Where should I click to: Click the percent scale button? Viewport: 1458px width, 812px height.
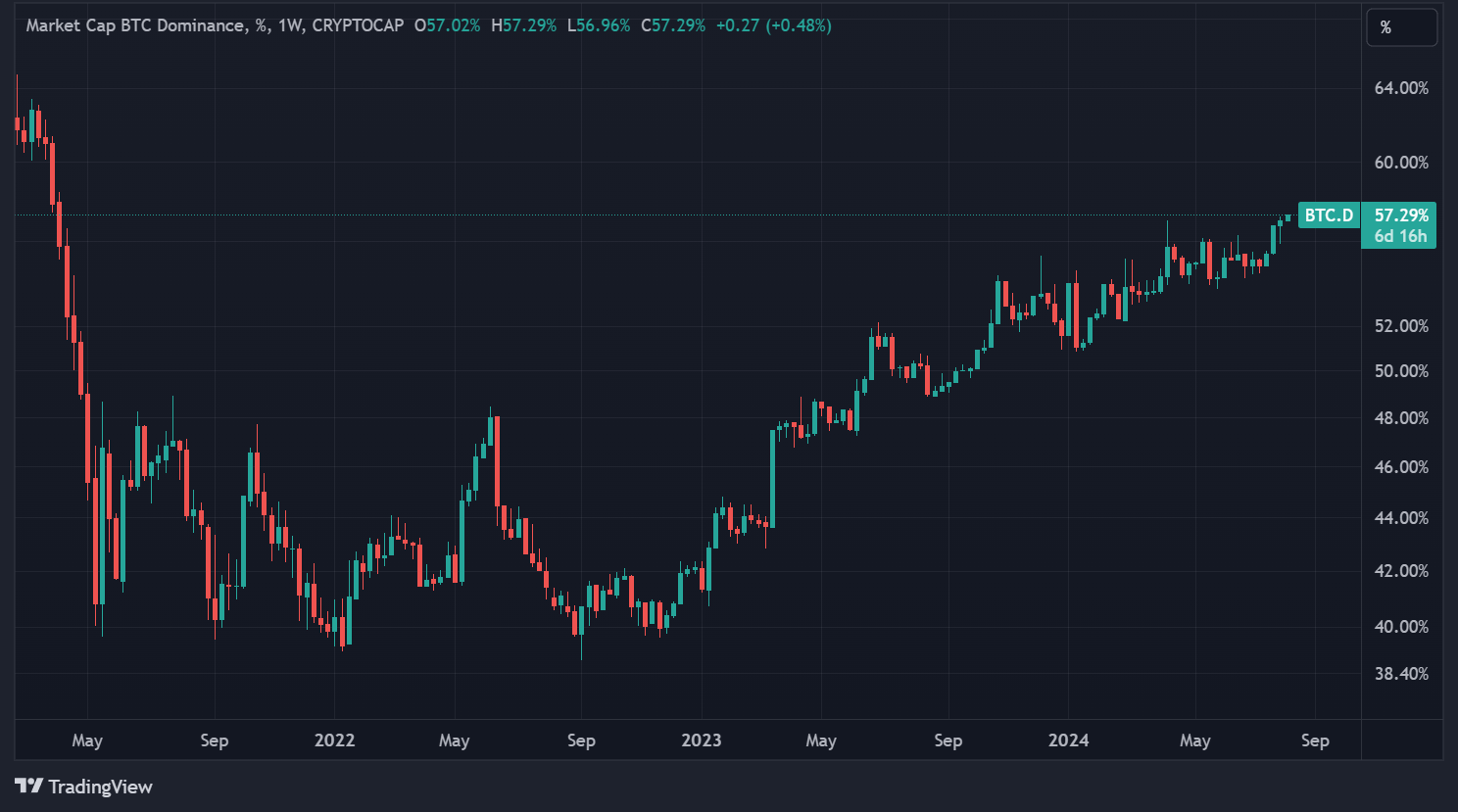(1401, 27)
